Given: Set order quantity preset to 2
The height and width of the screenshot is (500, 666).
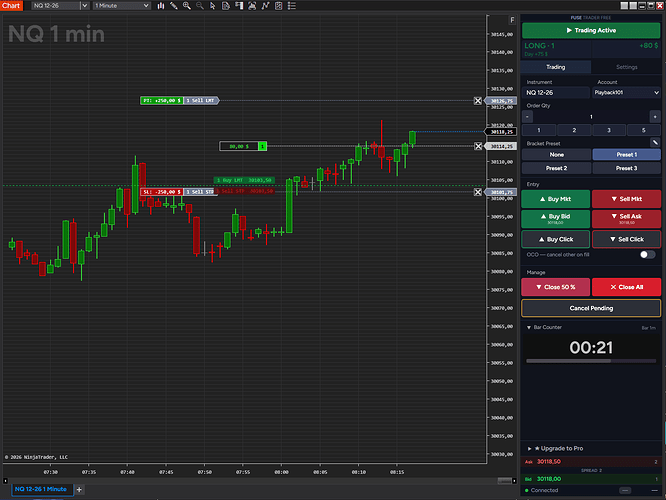Looking at the screenshot, I should pyautogui.click(x=574, y=130).
